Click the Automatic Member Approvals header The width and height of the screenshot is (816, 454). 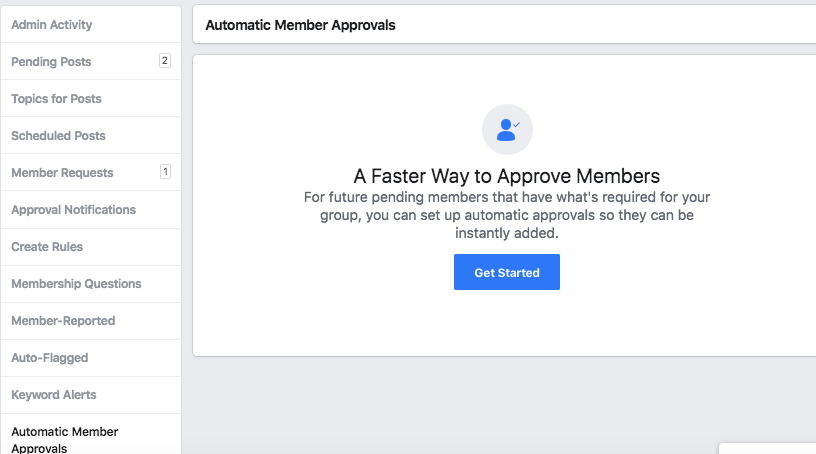pyautogui.click(x=300, y=25)
